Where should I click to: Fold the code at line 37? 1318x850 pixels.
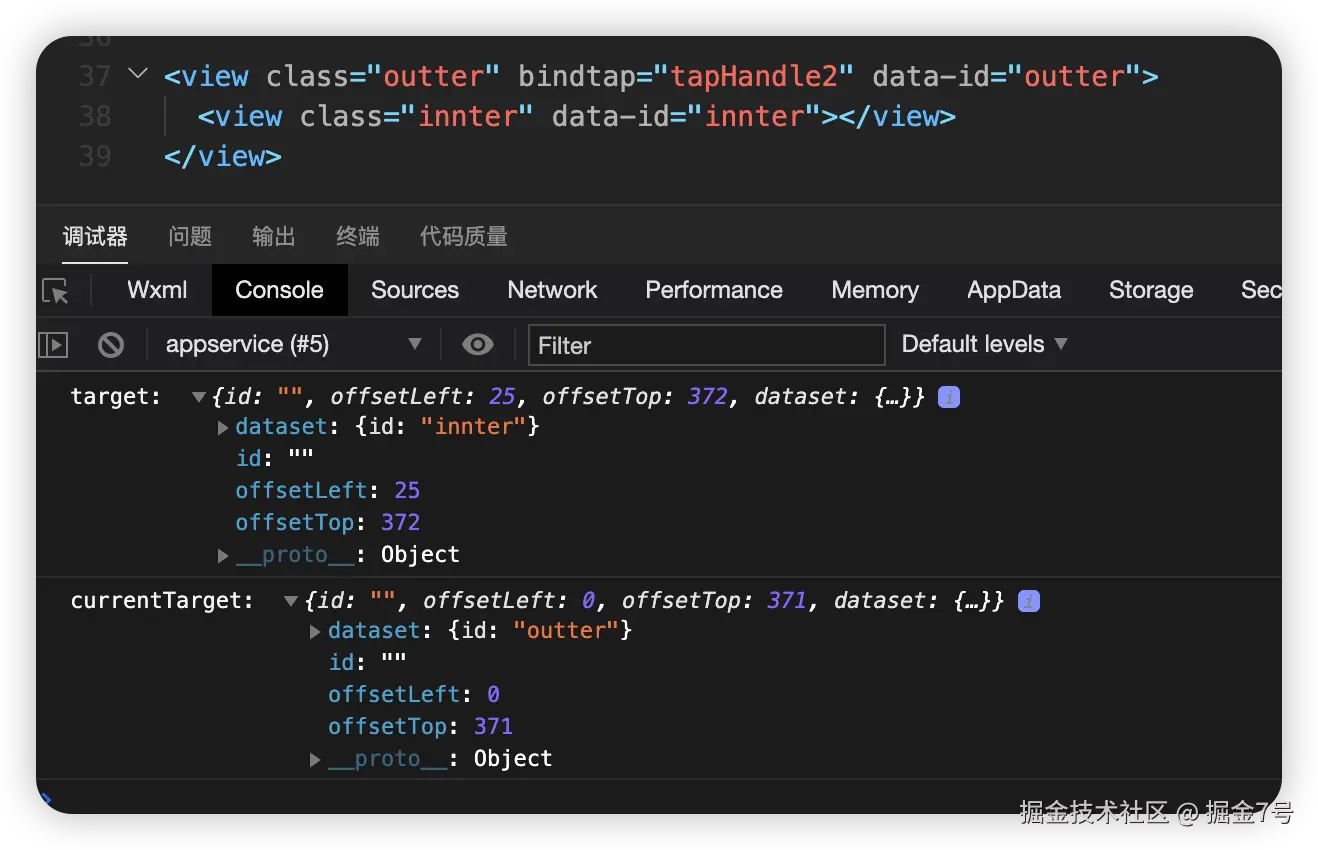(139, 74)
